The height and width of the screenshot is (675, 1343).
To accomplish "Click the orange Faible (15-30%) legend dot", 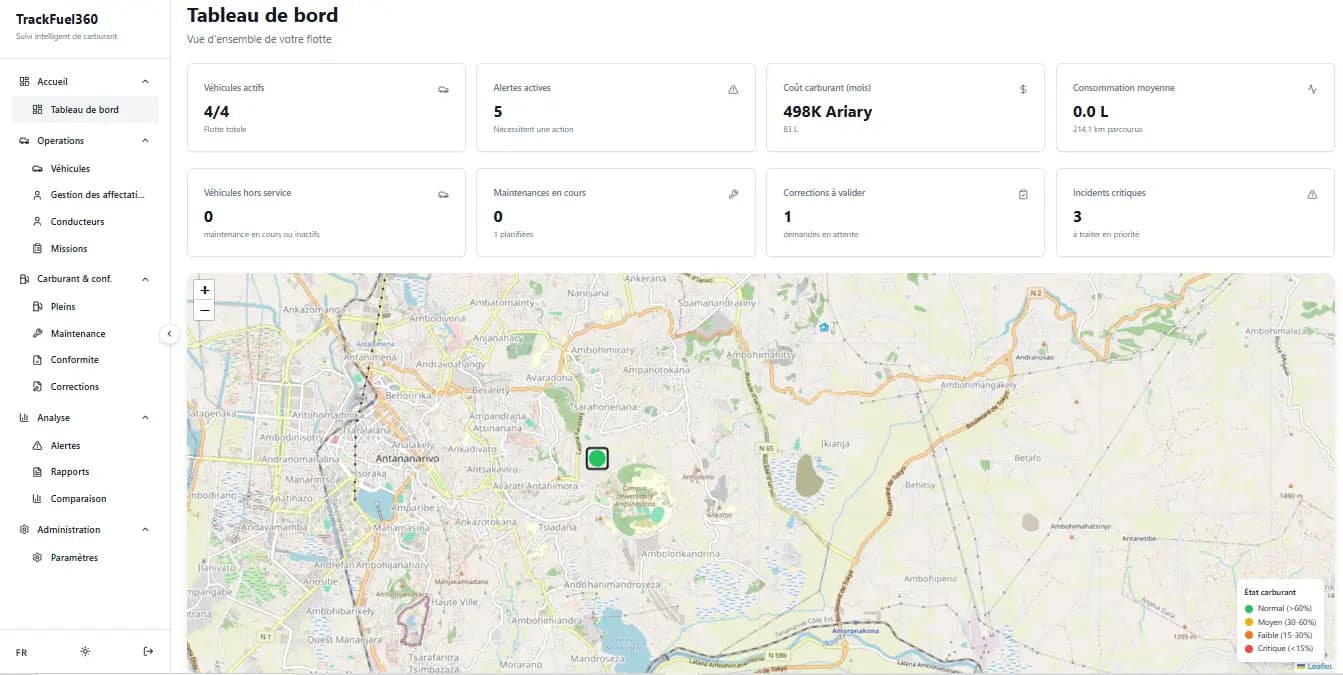I will click(1249, 635).
